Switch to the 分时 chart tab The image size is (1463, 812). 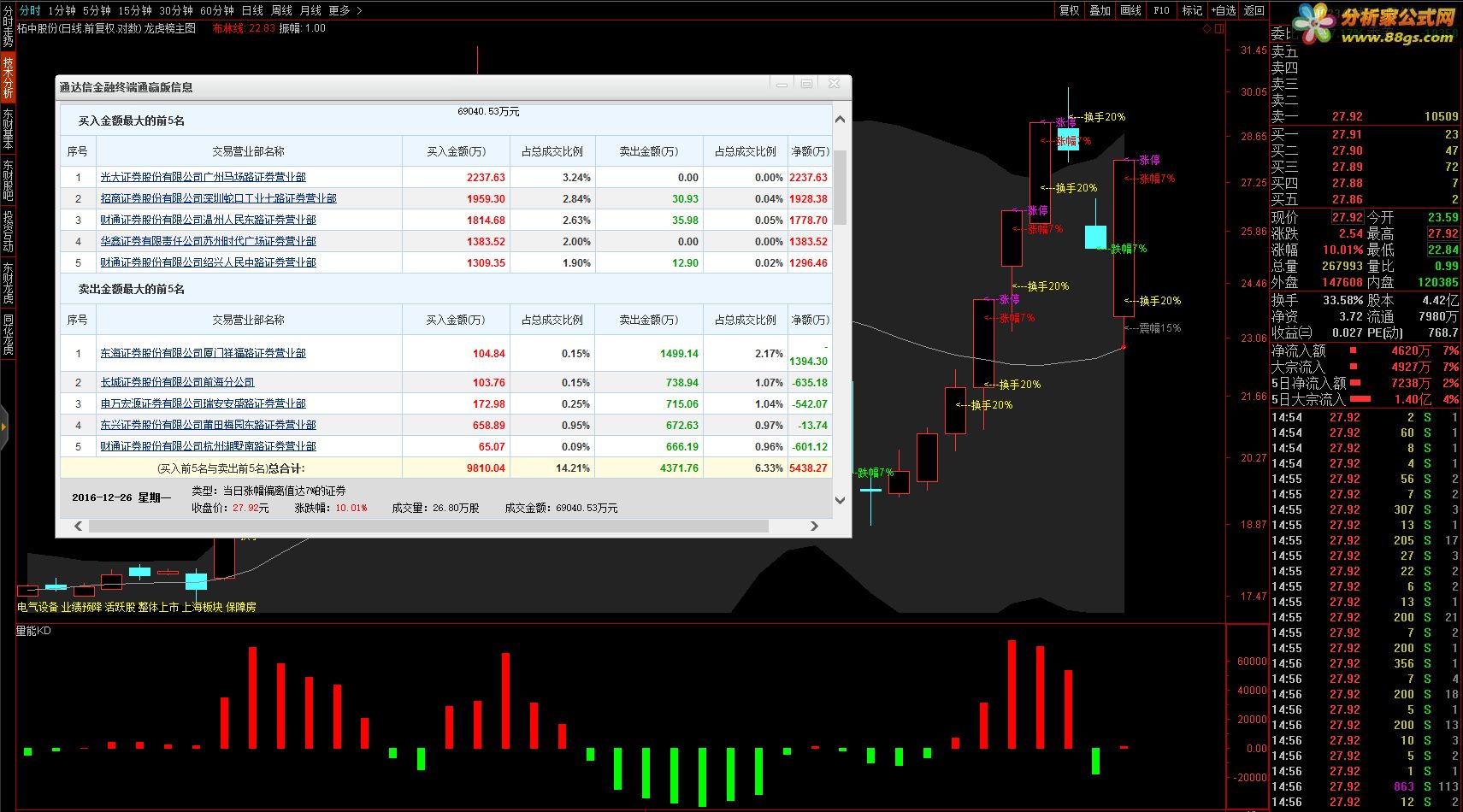pos(30,10)
